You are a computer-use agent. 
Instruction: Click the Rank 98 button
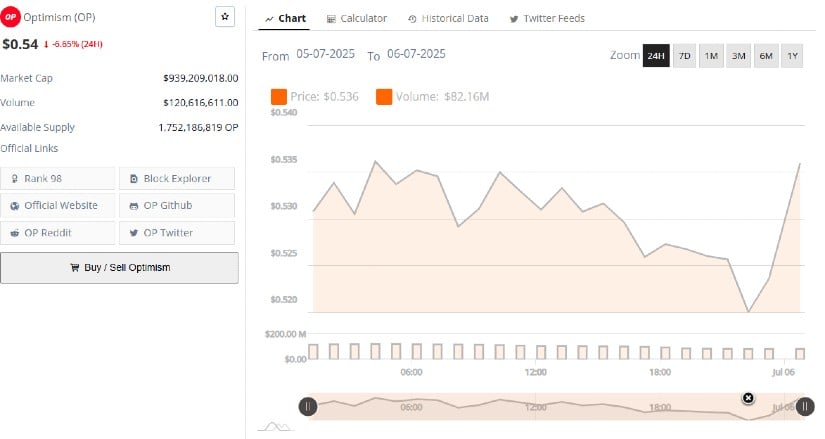tap(57, 178)
